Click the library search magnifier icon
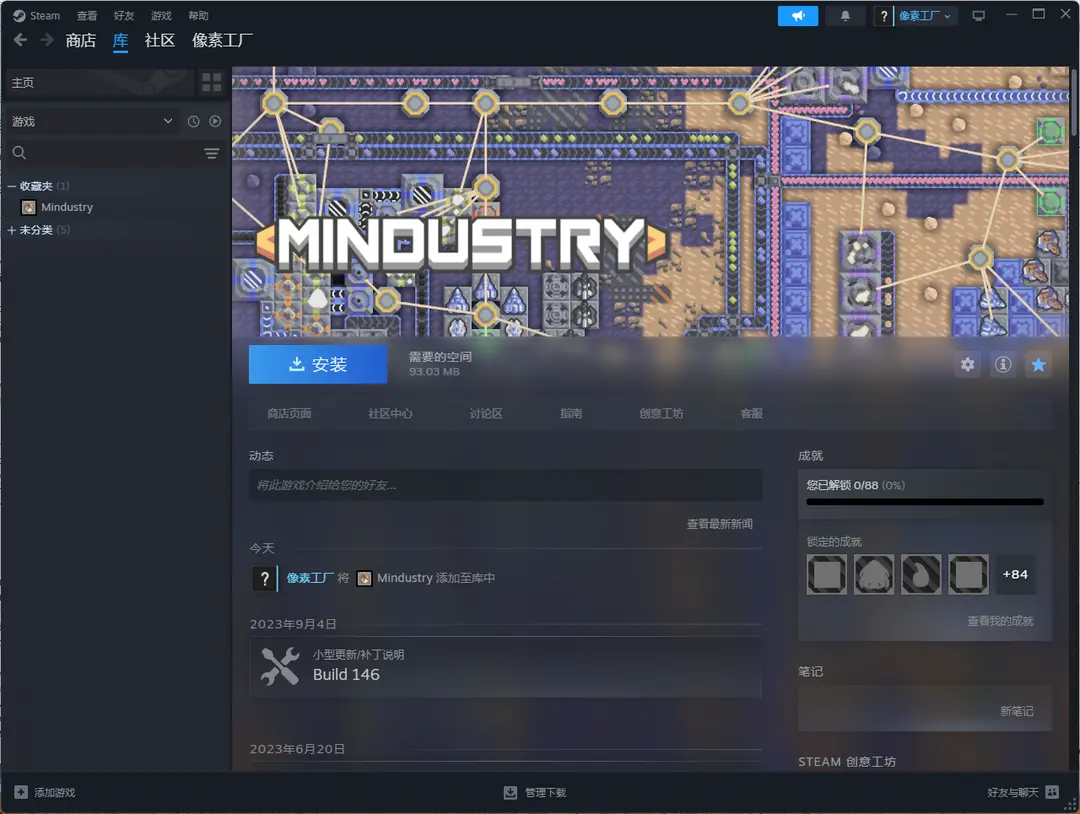The image size is (1080, 814). 19,153
